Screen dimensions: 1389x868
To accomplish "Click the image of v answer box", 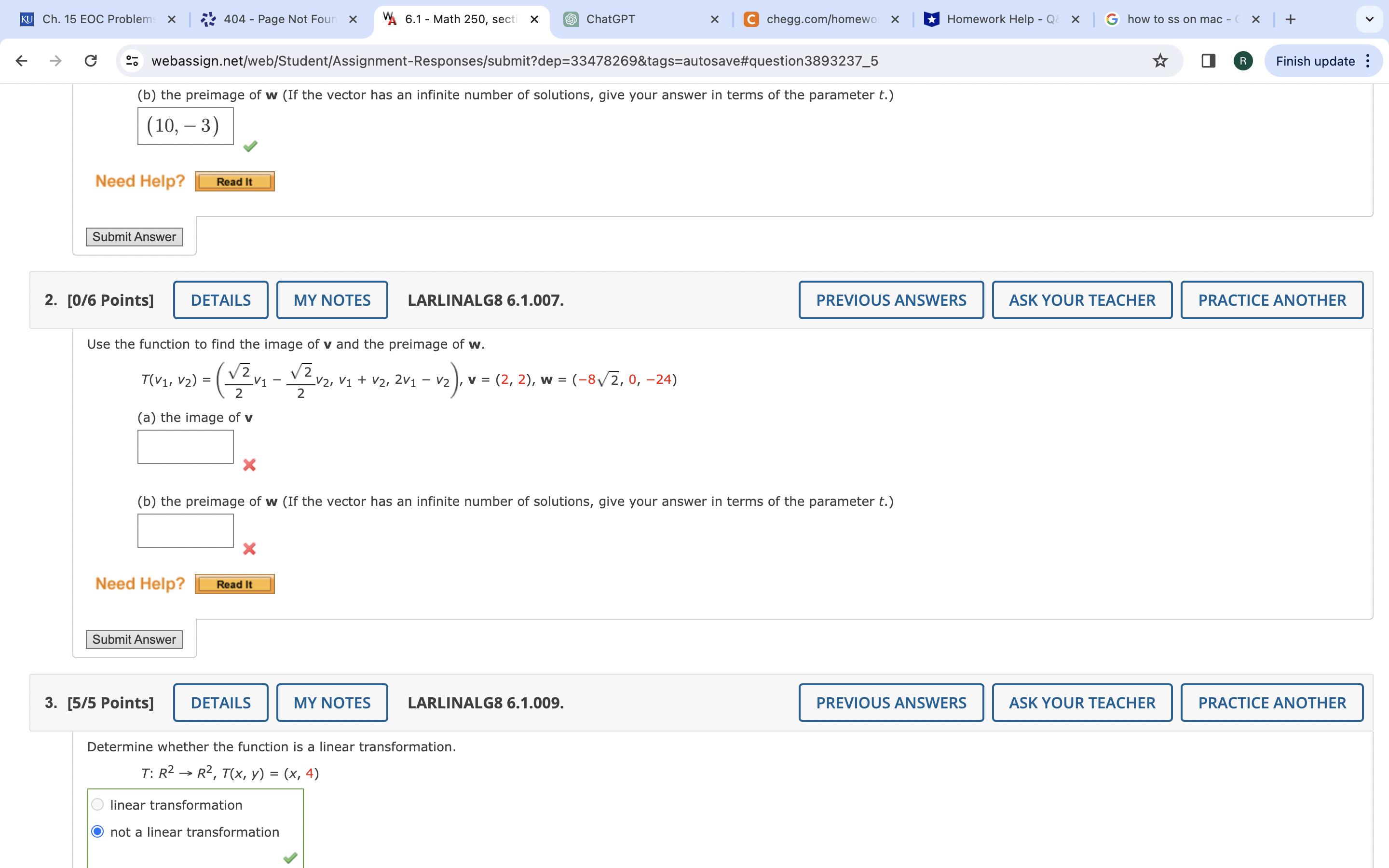I will tap(185, 447).
